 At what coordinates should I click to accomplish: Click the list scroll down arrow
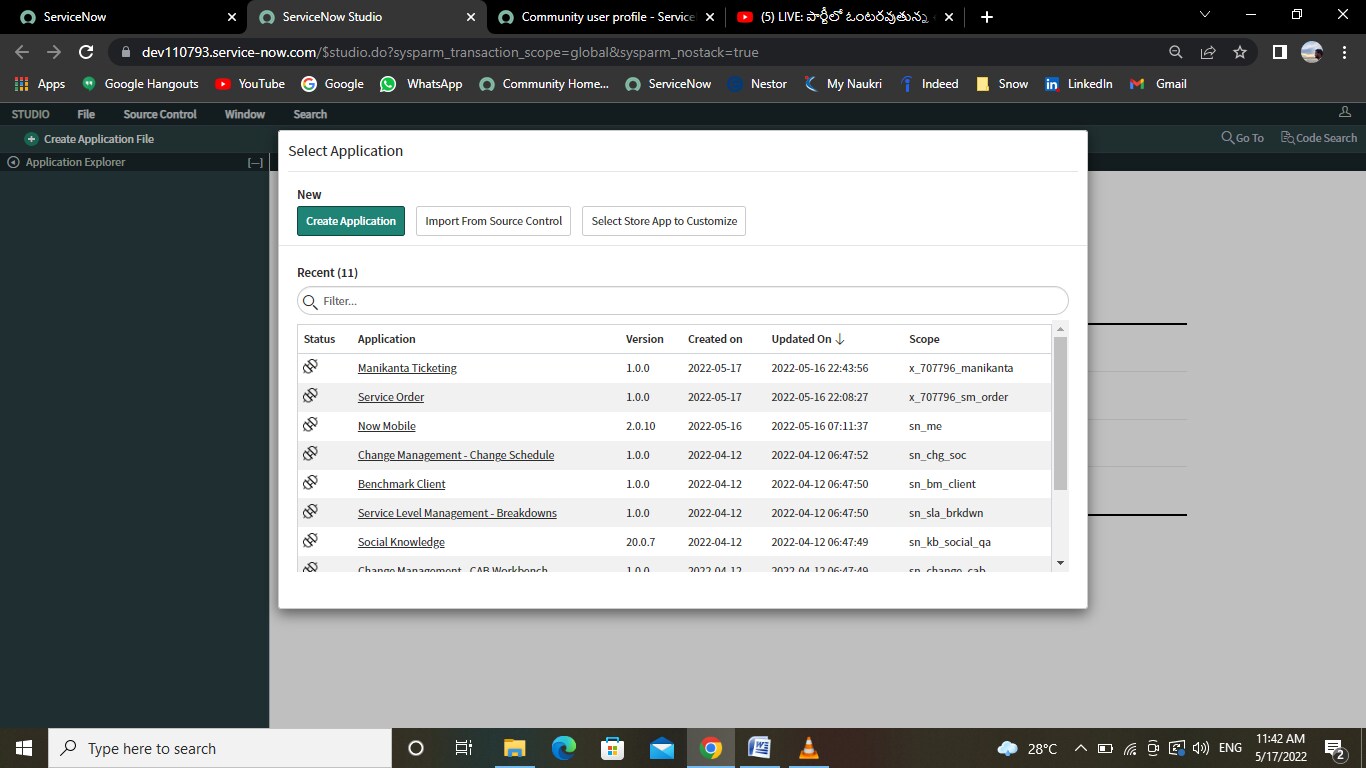click(x=1061, y=563)
